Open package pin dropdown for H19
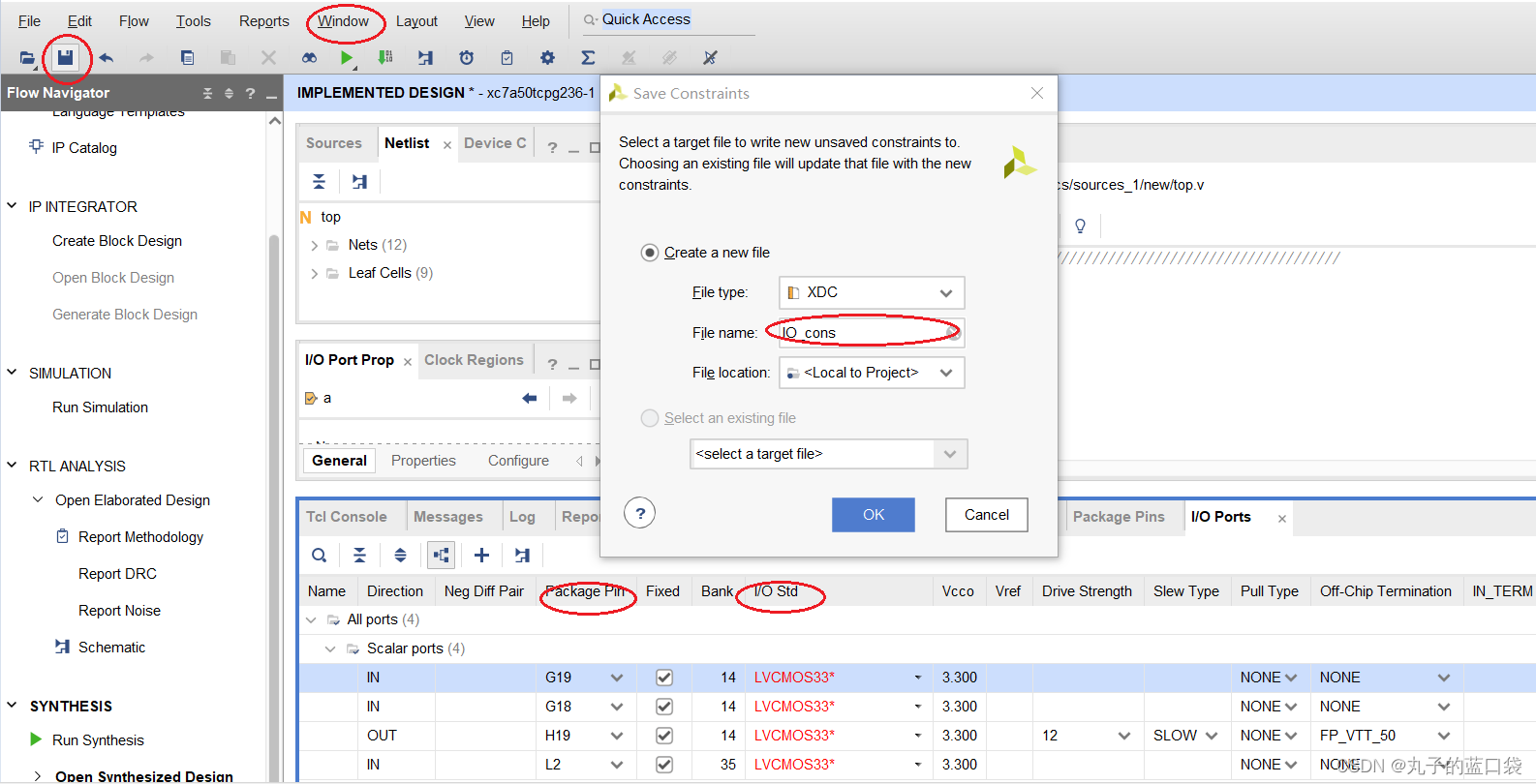The width and height of the screenshot is (1536, 784). click(x=617, y=736)
